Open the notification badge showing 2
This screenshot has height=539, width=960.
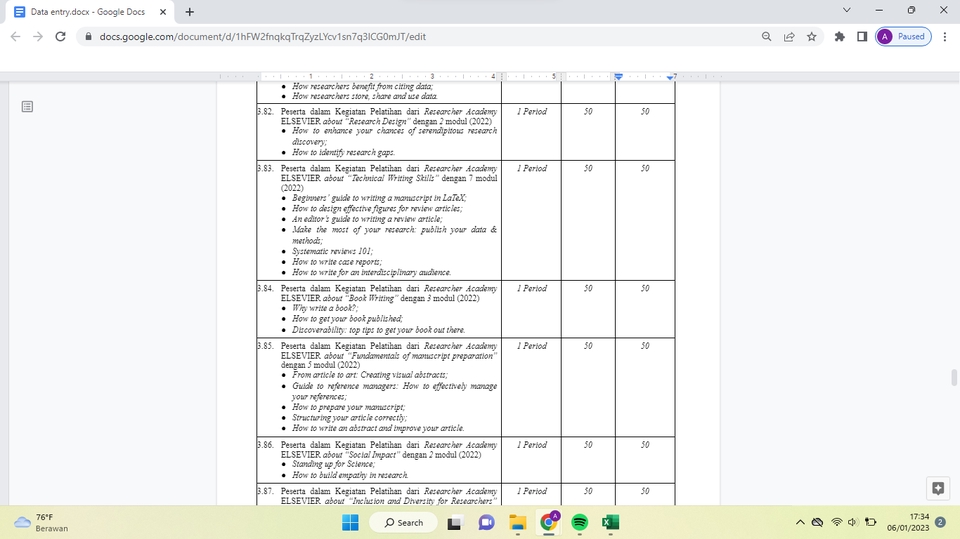click(940, 522)
